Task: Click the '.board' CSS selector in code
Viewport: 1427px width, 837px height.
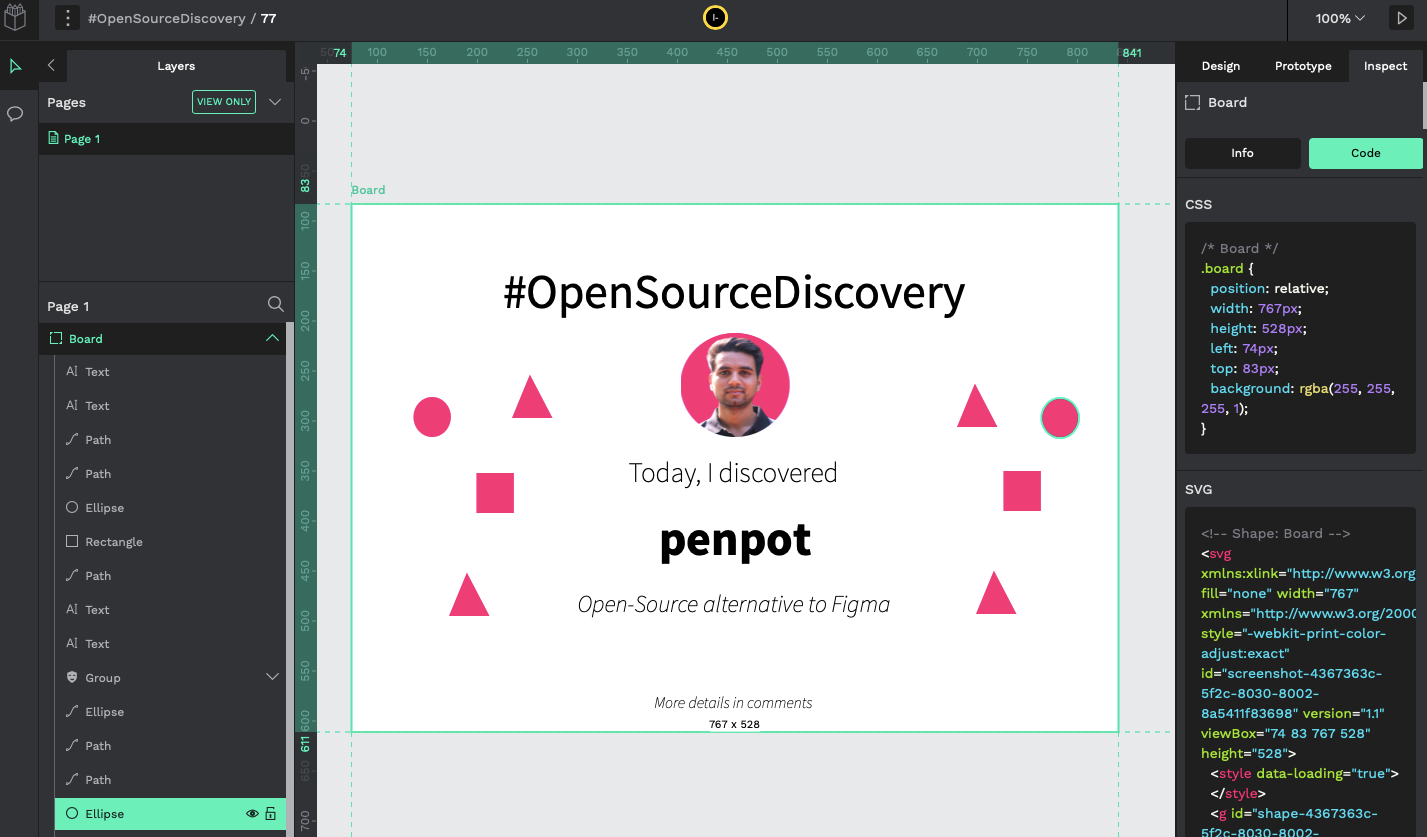Action: pos(1222,268)
